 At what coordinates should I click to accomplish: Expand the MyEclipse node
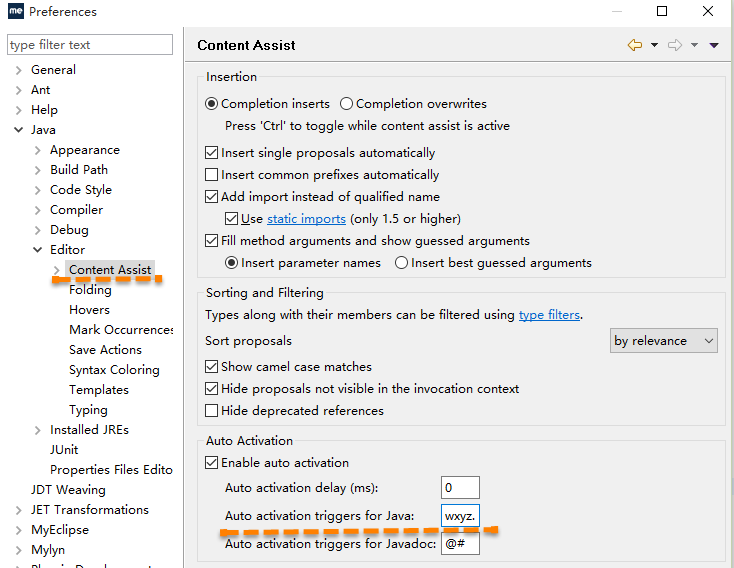(x=18, y=531)
